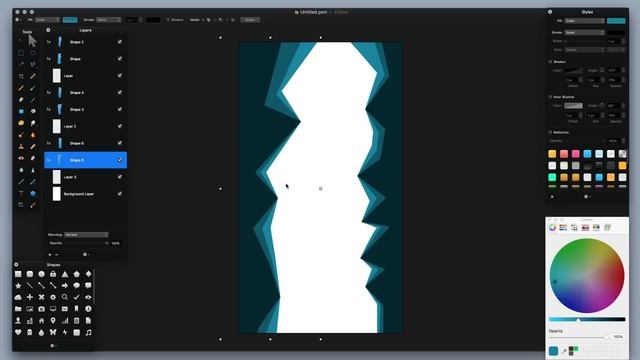Apply the pink style preset
The height and width of the screenshot is (360, 640).
tap(576, 154)
